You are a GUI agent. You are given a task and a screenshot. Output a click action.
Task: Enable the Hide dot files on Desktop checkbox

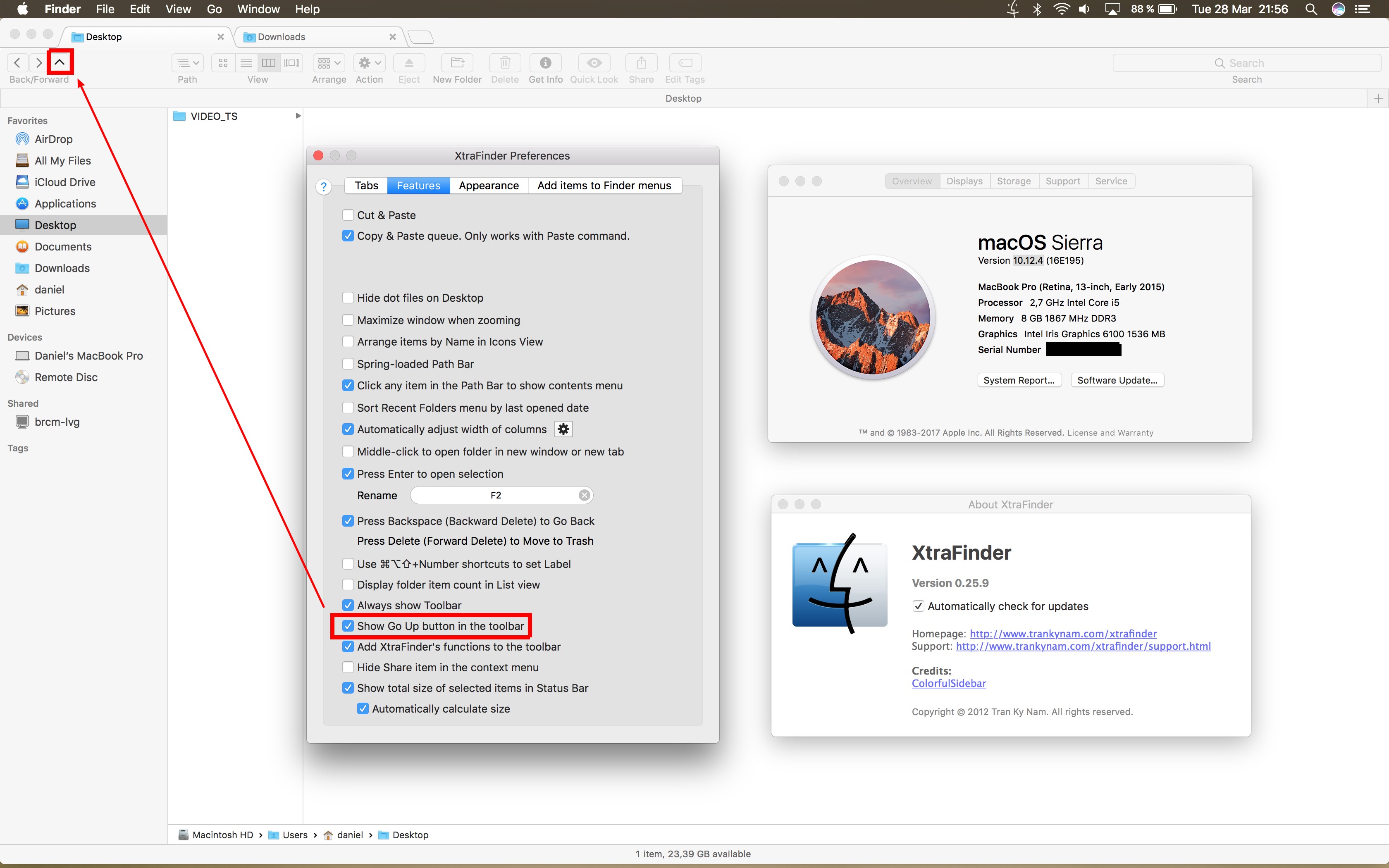tap(348, 297)
